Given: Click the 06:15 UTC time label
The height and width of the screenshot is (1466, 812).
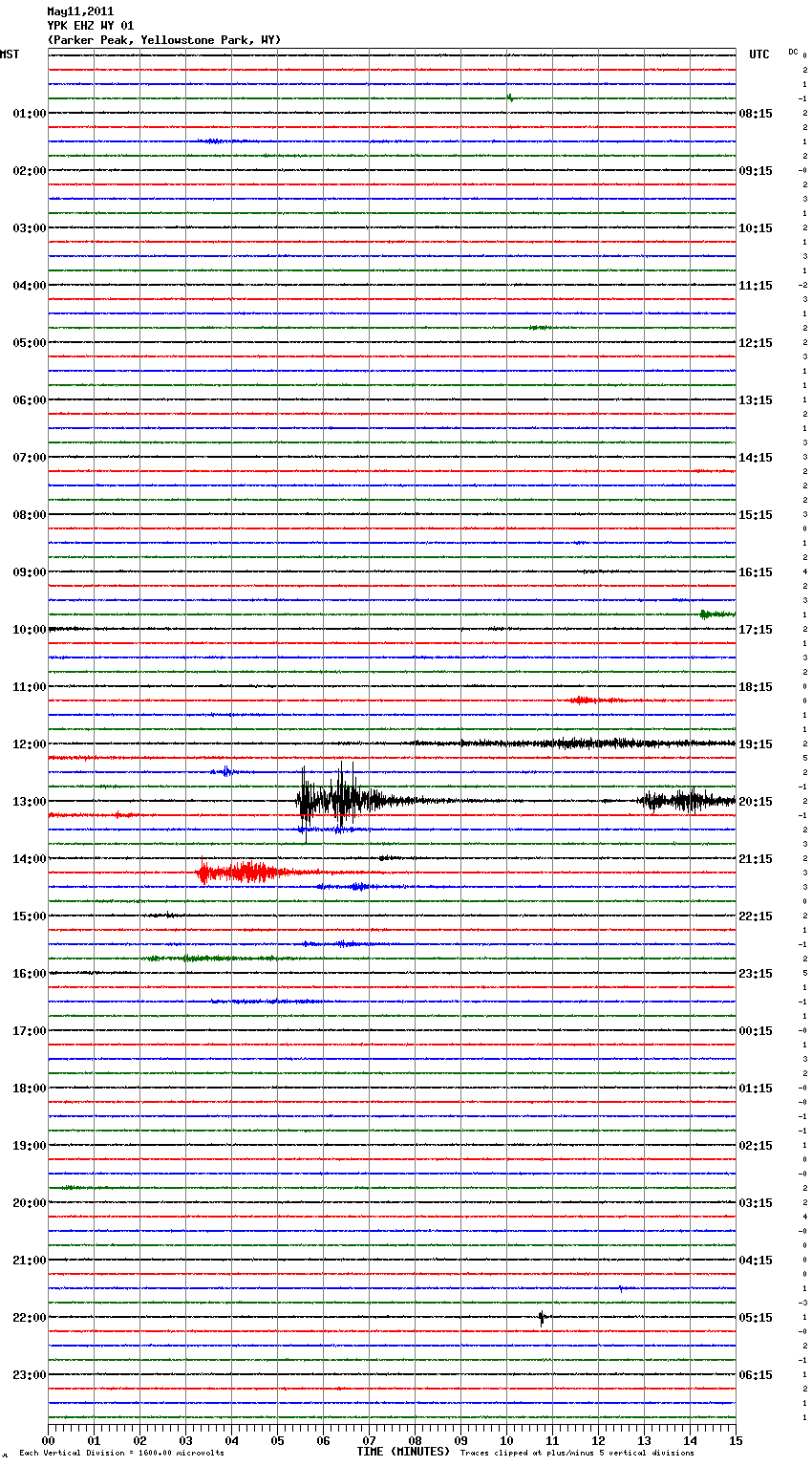Looking at the screenshot, I should 756,1375.
